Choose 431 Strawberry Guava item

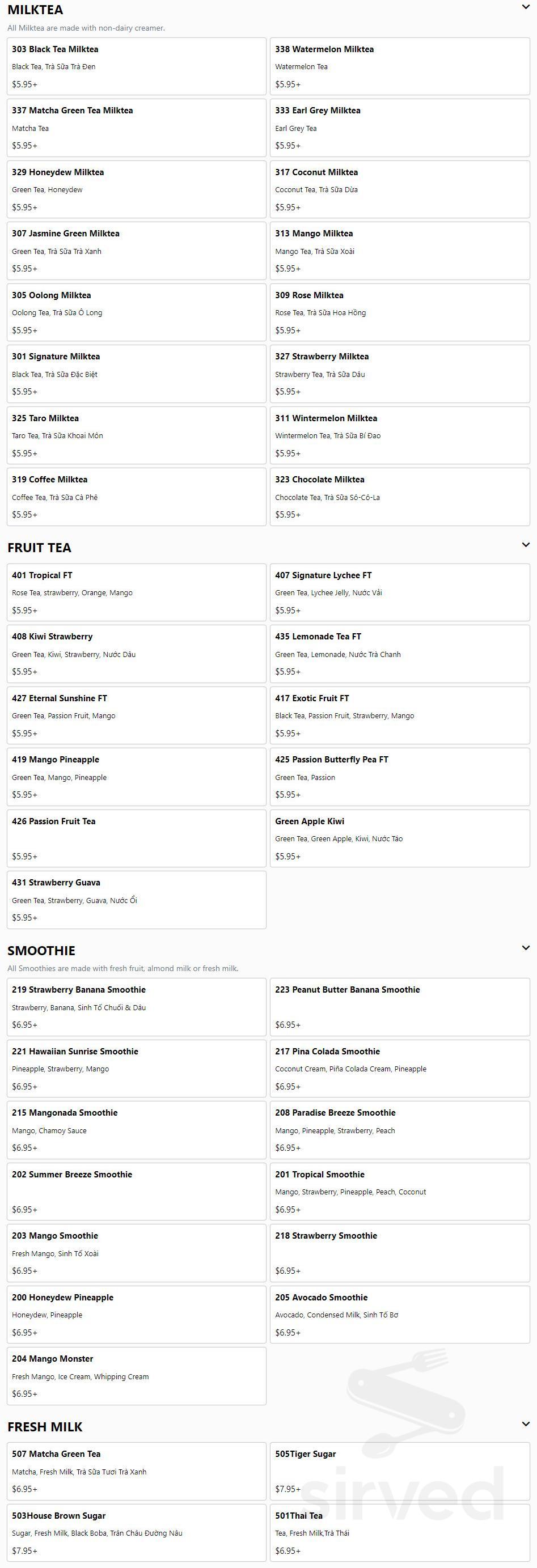click(x=137, y=900)
